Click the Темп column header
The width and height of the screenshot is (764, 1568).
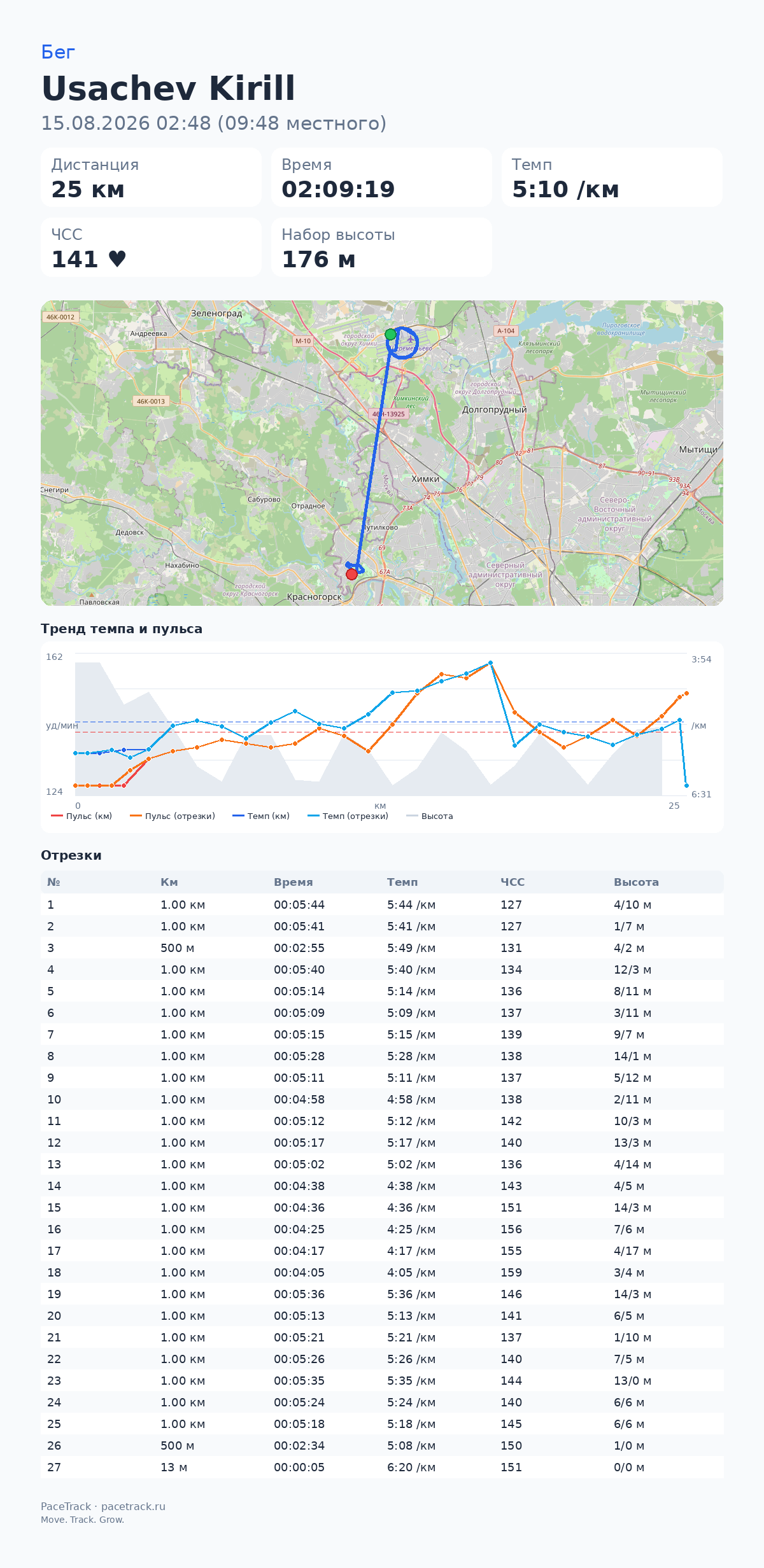[402, 882]
